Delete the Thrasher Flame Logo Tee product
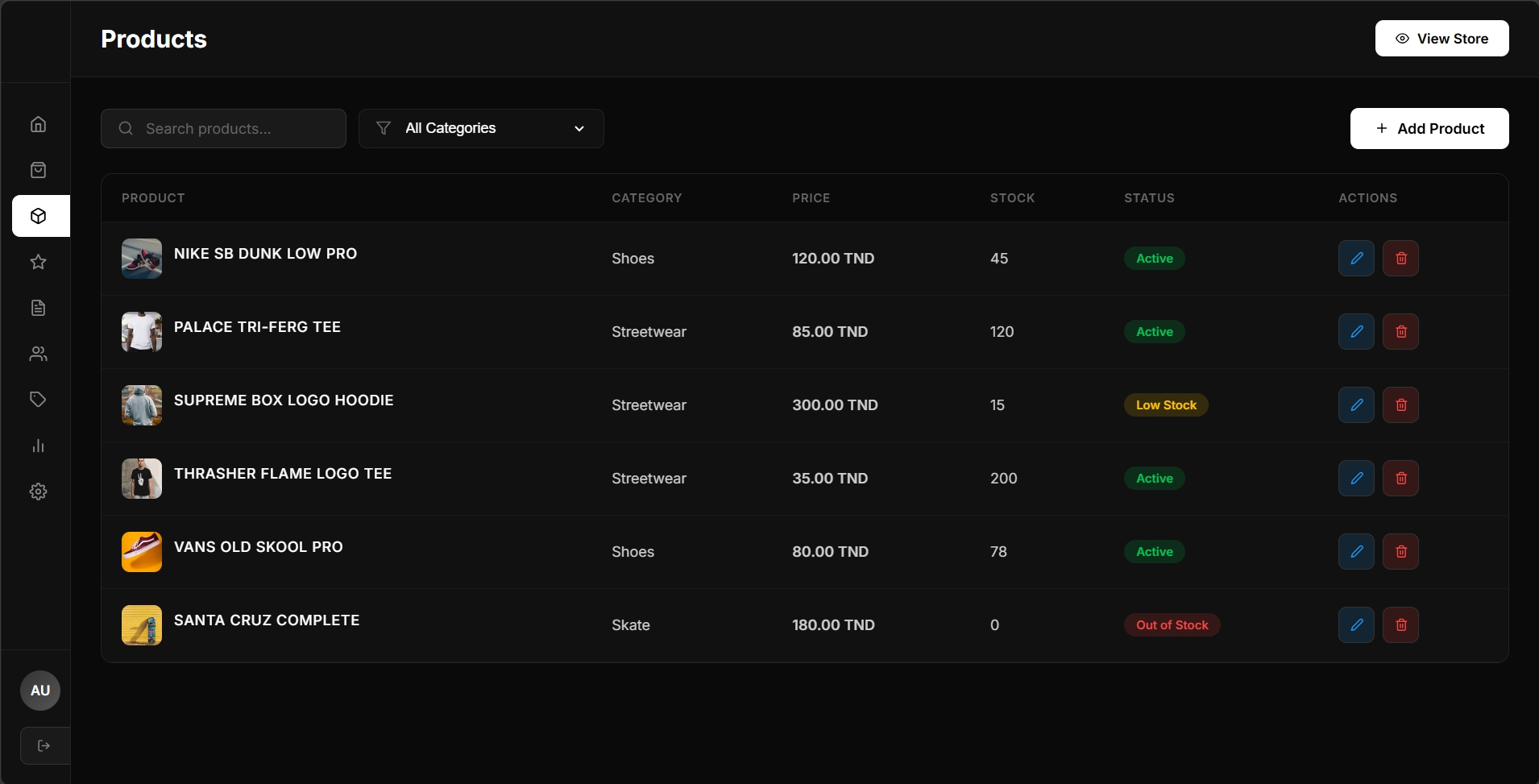 tap(1401, 479)
